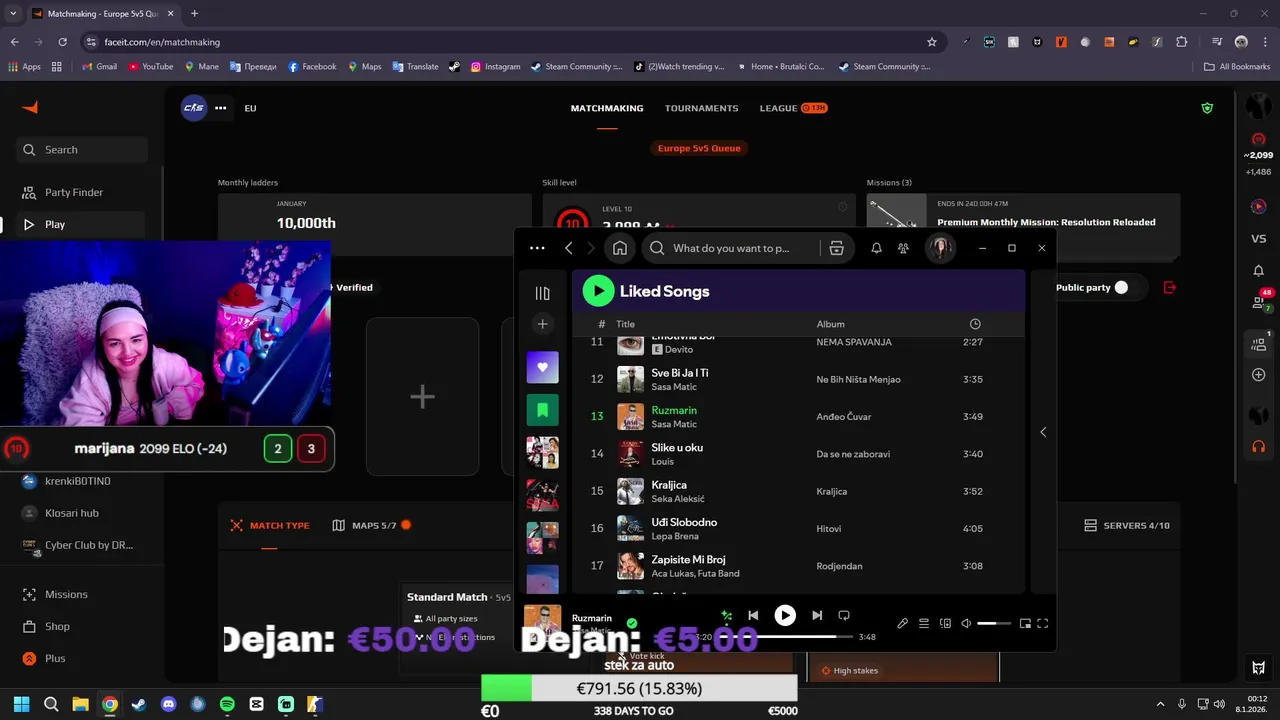Click the Europe 5v5 Queue badge

[699, 148]
